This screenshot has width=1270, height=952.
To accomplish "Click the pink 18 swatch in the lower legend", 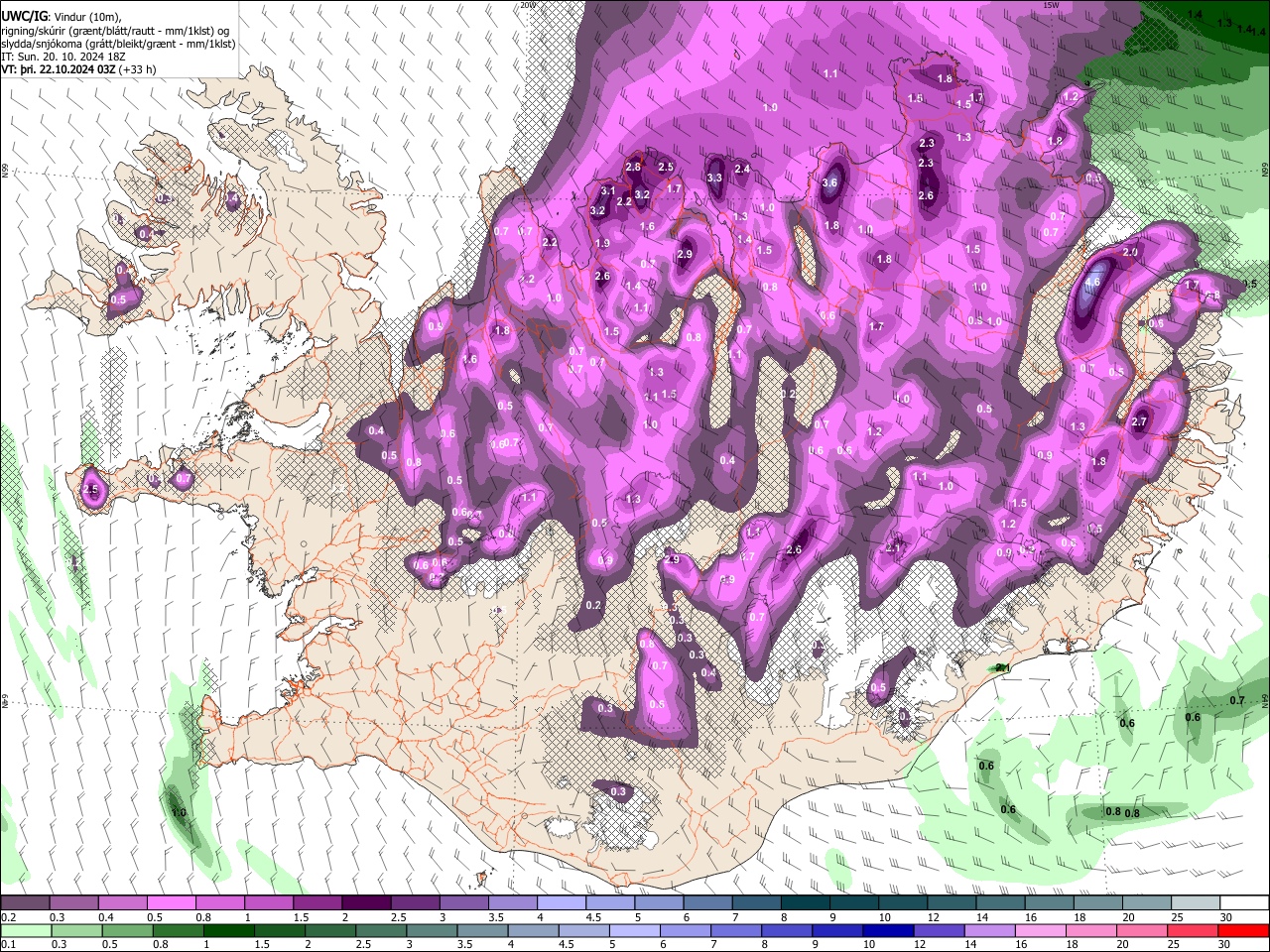I will click(1088, 930).
